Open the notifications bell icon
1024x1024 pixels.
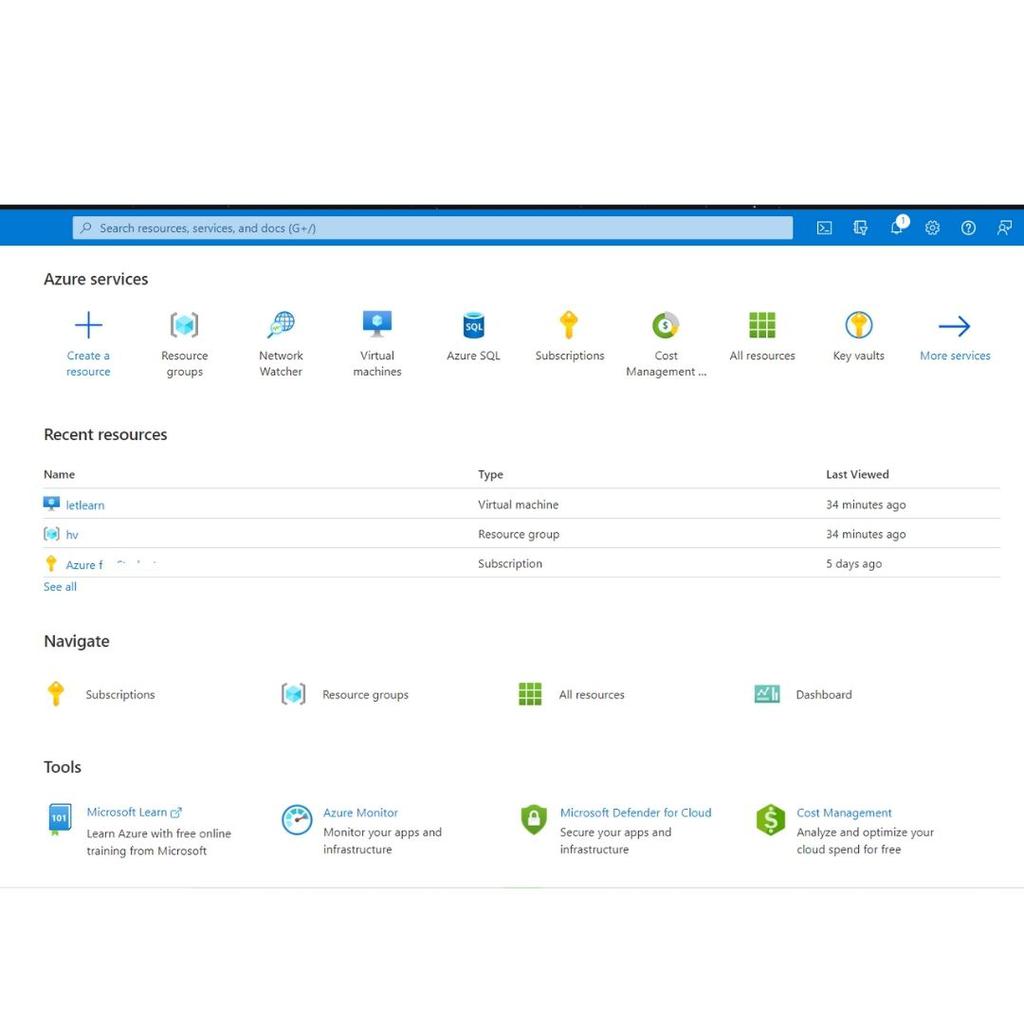point(897,227)
